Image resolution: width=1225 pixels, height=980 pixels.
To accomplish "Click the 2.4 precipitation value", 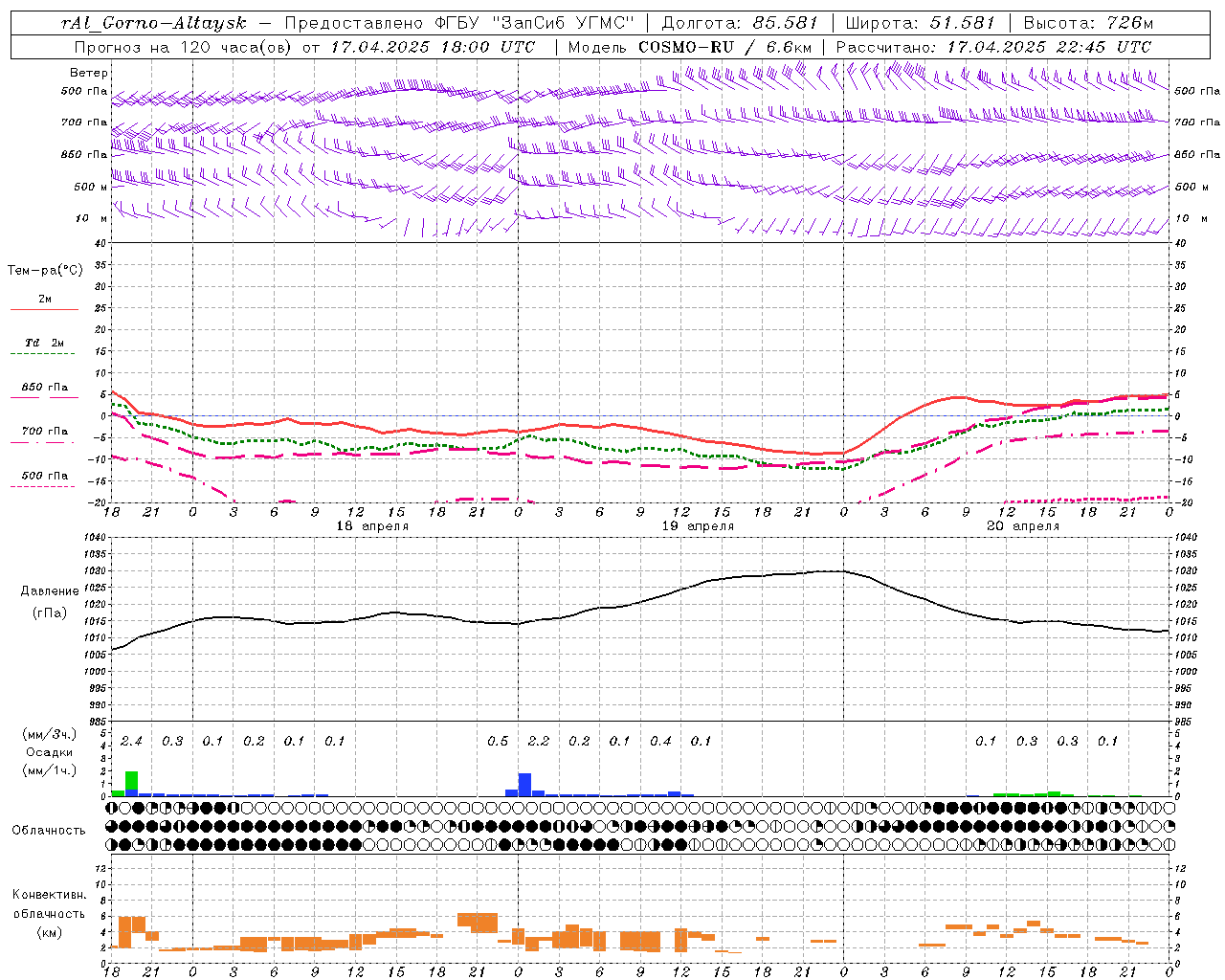I will (x=131, y=741).
